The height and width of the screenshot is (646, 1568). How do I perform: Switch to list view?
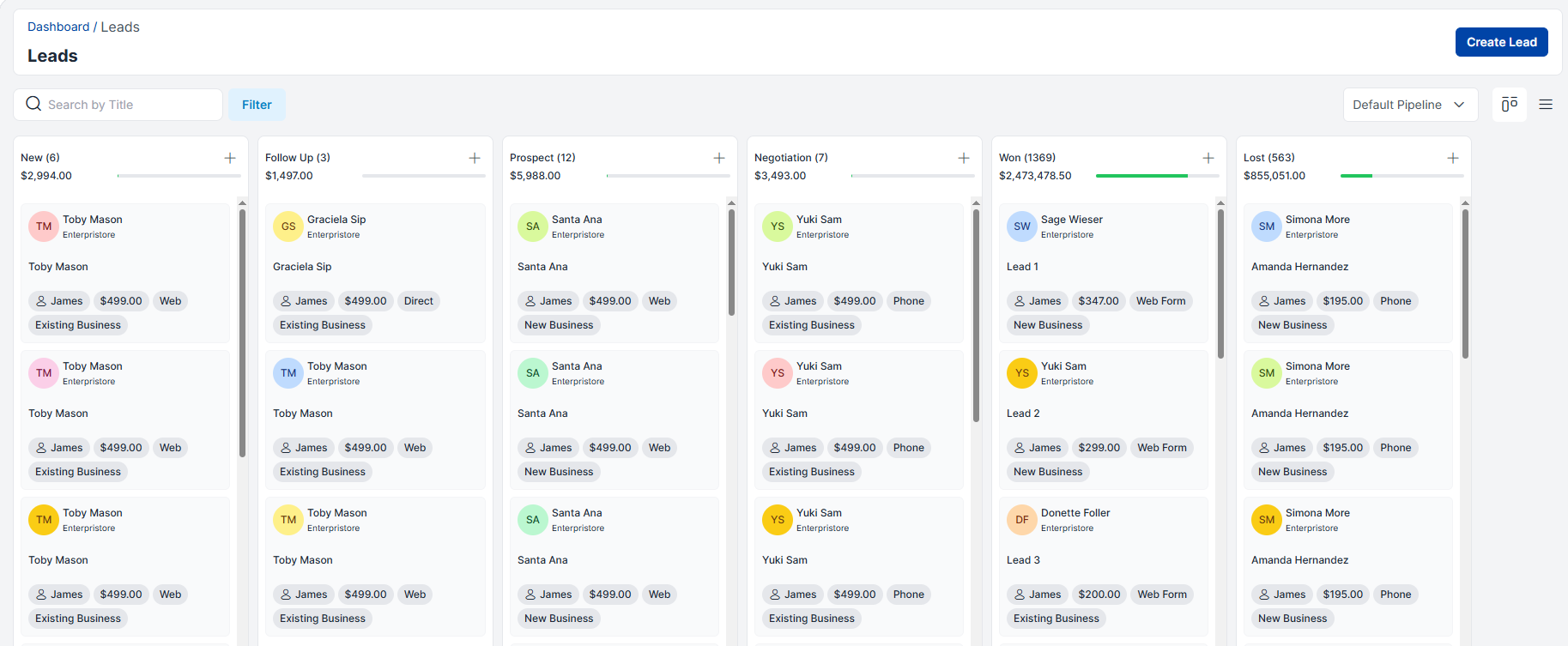tap(1546, 105)
